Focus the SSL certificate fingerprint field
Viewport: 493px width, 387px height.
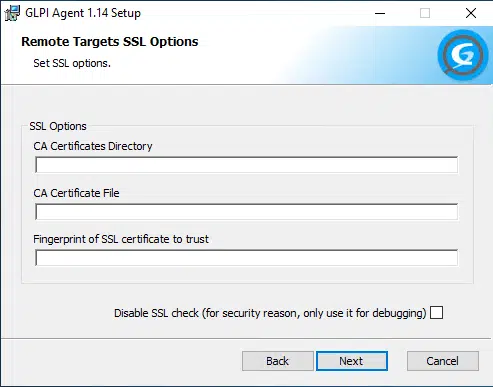pyautogui.click(x=247, y=258)
